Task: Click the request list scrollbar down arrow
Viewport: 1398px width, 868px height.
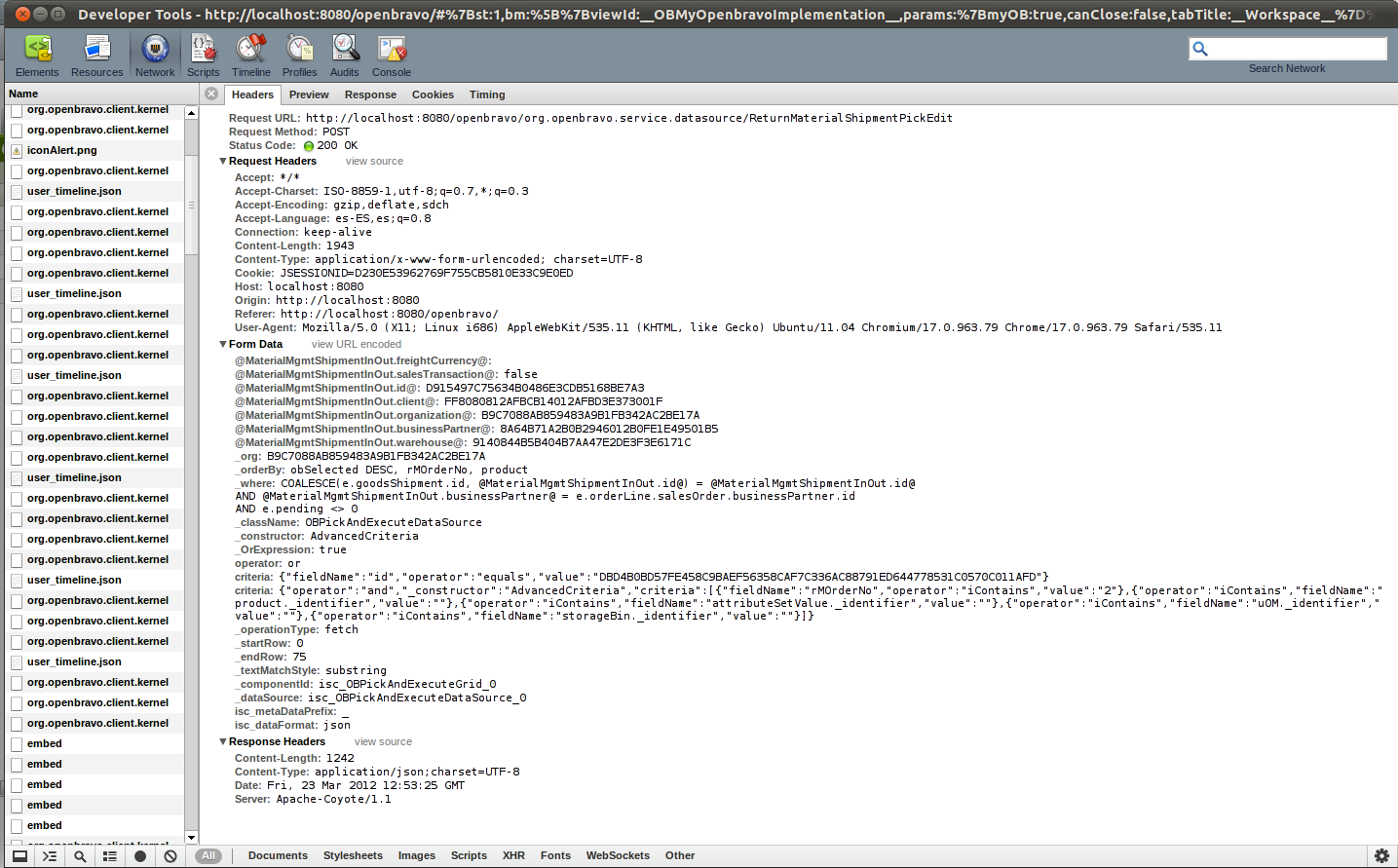Action: [191, 838]
